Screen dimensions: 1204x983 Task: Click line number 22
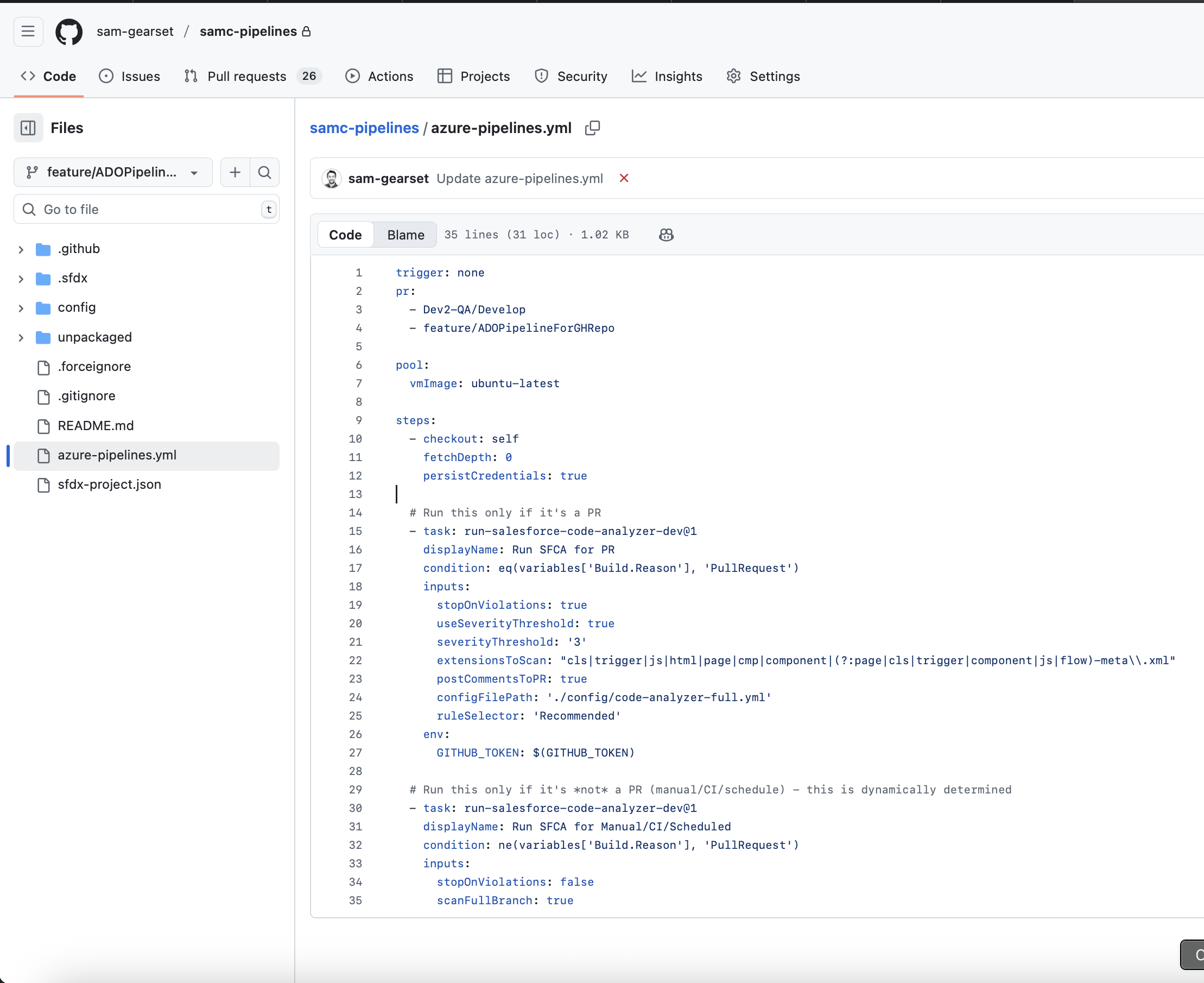tap(356, 661)
